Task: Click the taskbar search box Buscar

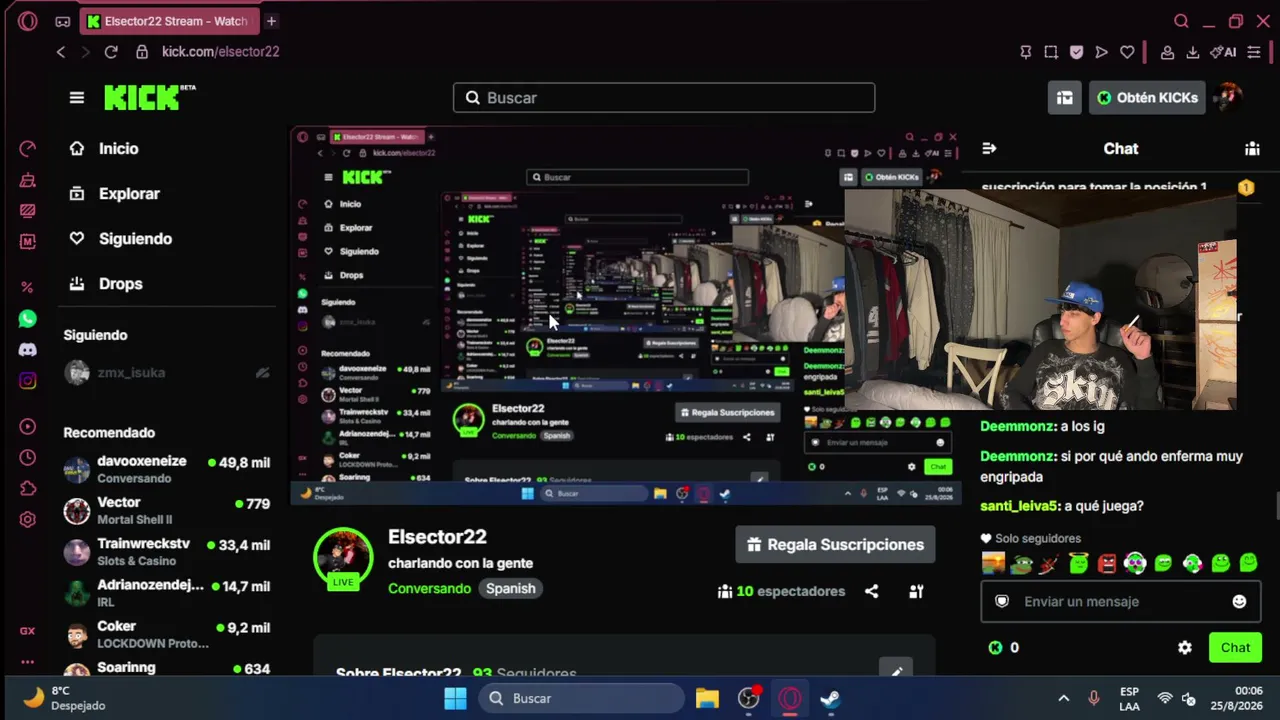Action: pos(581,698)
